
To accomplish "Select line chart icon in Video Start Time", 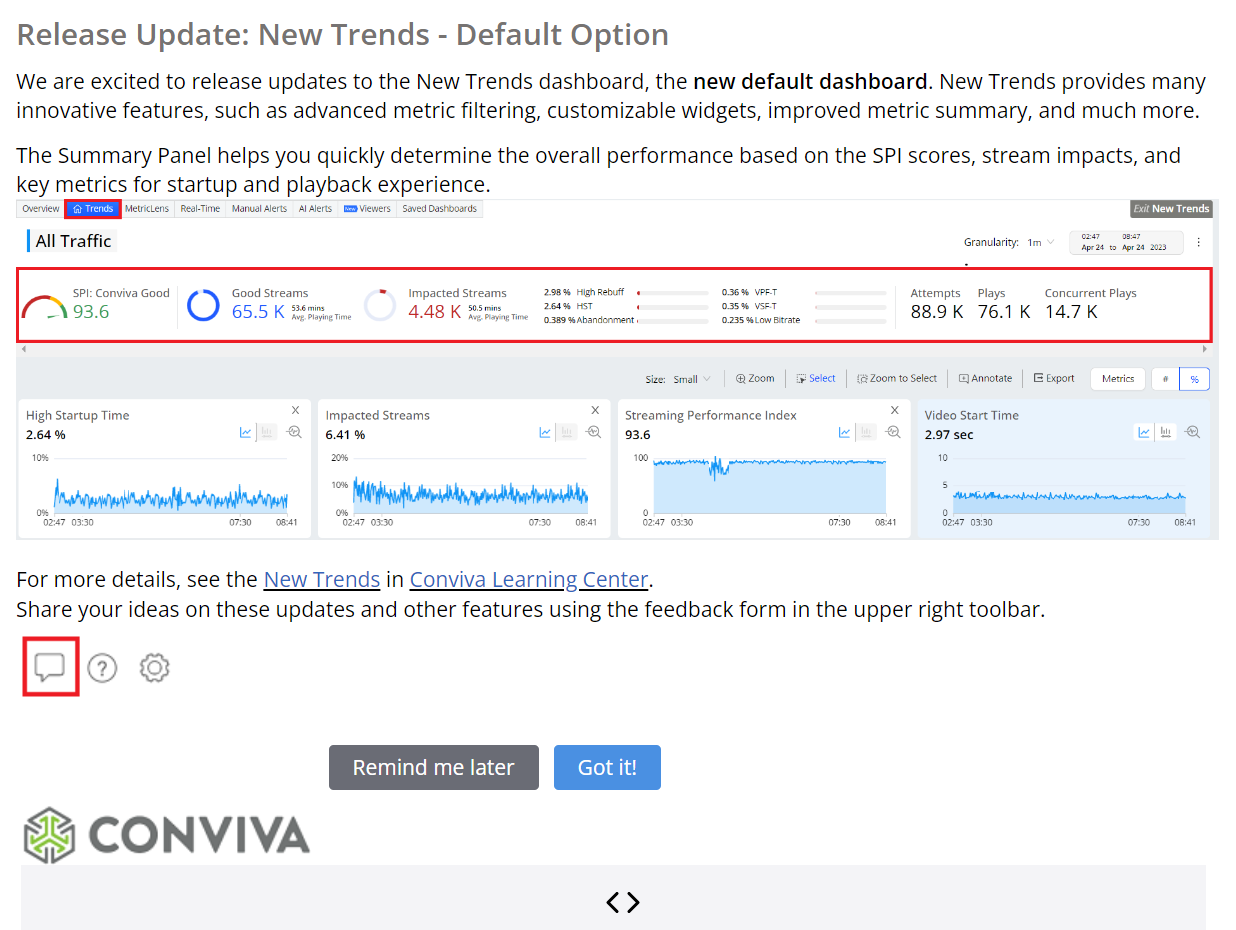I will [1144, 432].
